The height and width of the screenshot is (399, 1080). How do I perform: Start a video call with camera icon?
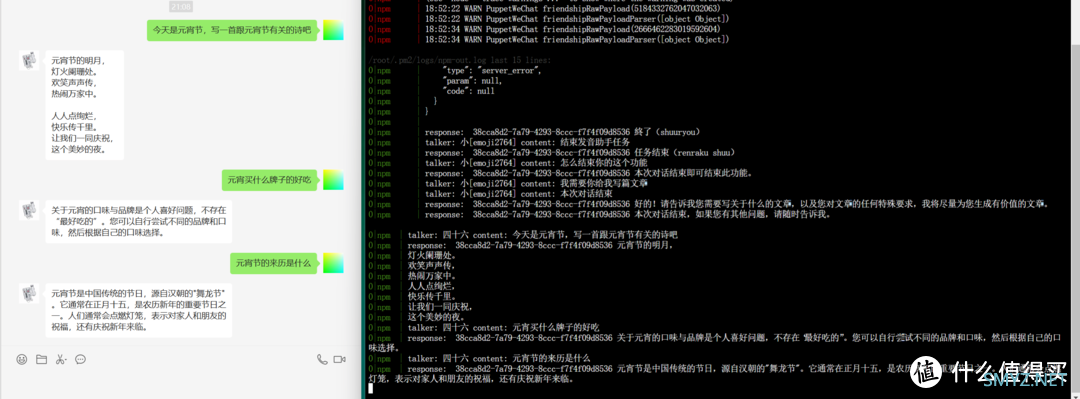point(339,359)
